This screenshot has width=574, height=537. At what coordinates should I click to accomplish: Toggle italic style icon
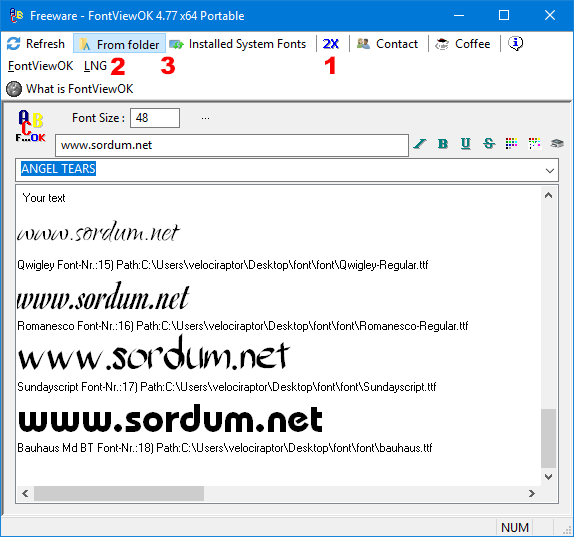(x=420, y=144)
